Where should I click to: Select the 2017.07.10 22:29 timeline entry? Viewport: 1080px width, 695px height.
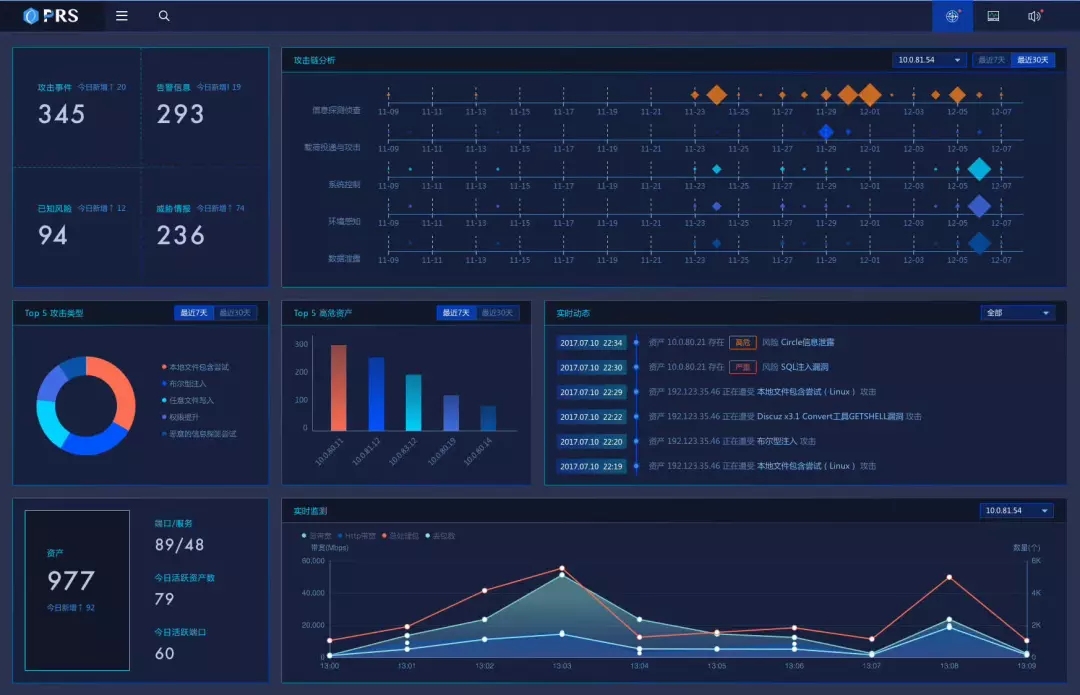coord(591,392)
